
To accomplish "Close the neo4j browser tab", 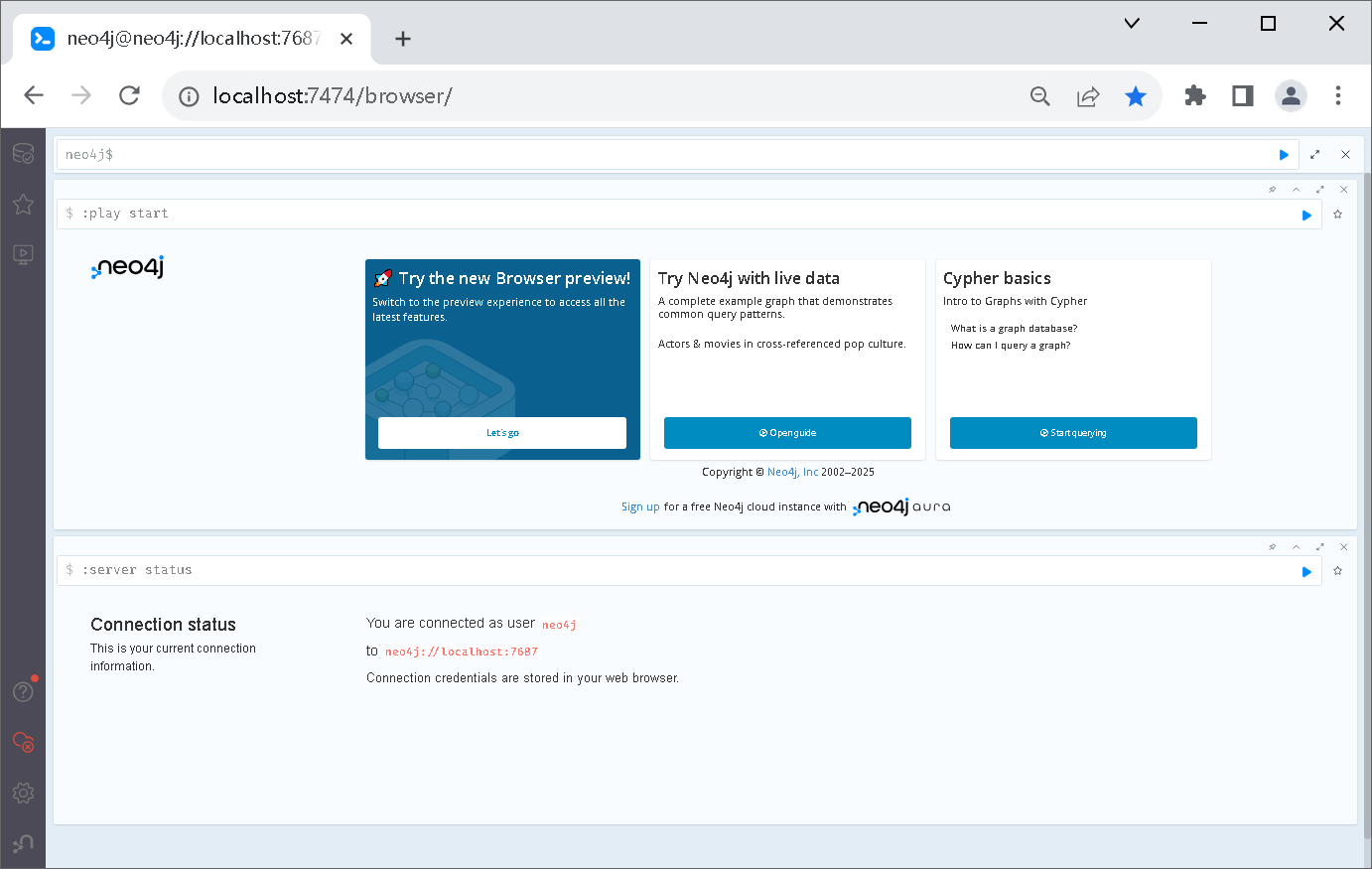I will pyautogui.click(x=346, y=39).
